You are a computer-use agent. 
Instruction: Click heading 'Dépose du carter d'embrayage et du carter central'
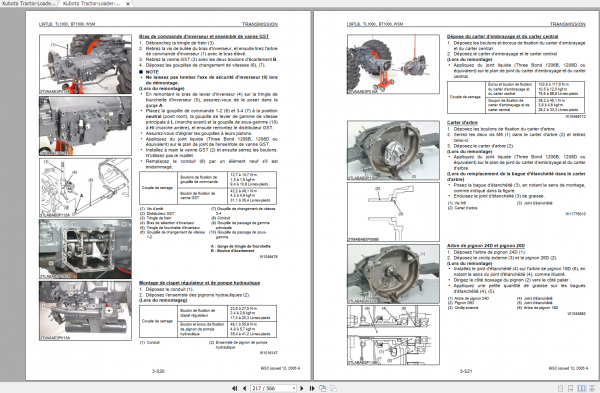[502, 36]
